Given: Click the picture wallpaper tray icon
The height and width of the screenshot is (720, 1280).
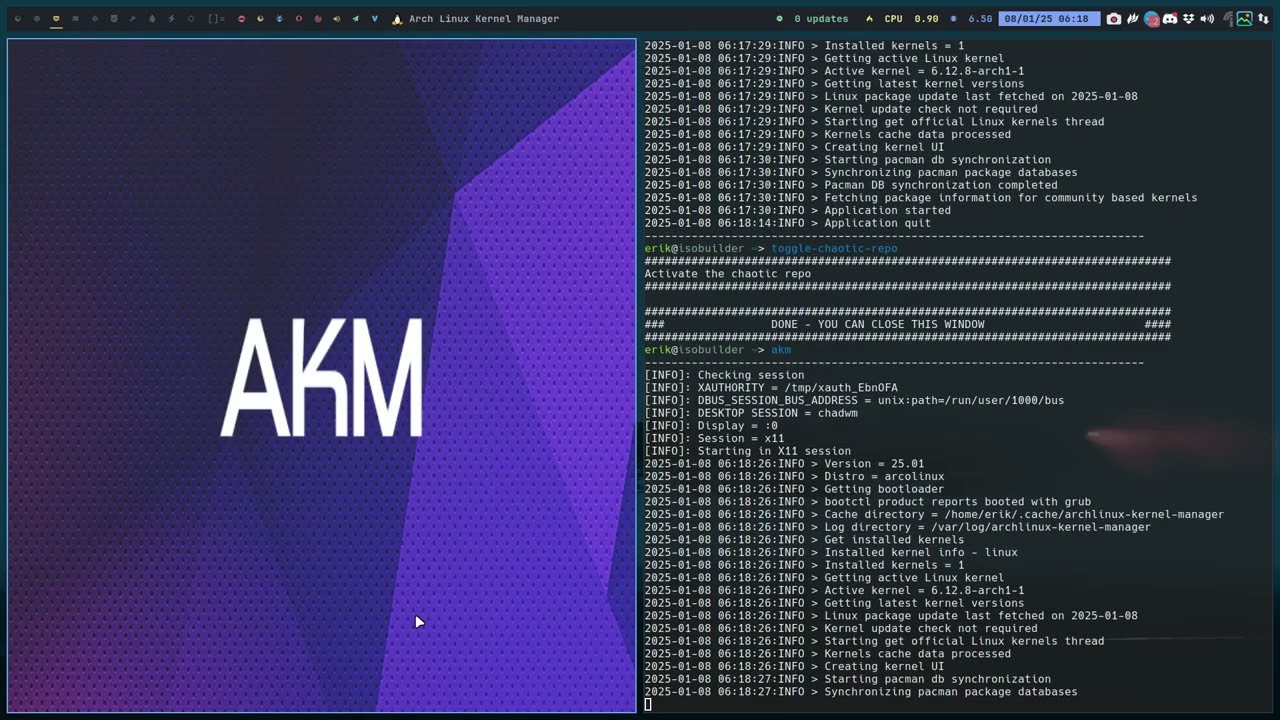Looking at the screenshot, I should click(1244, 19).
